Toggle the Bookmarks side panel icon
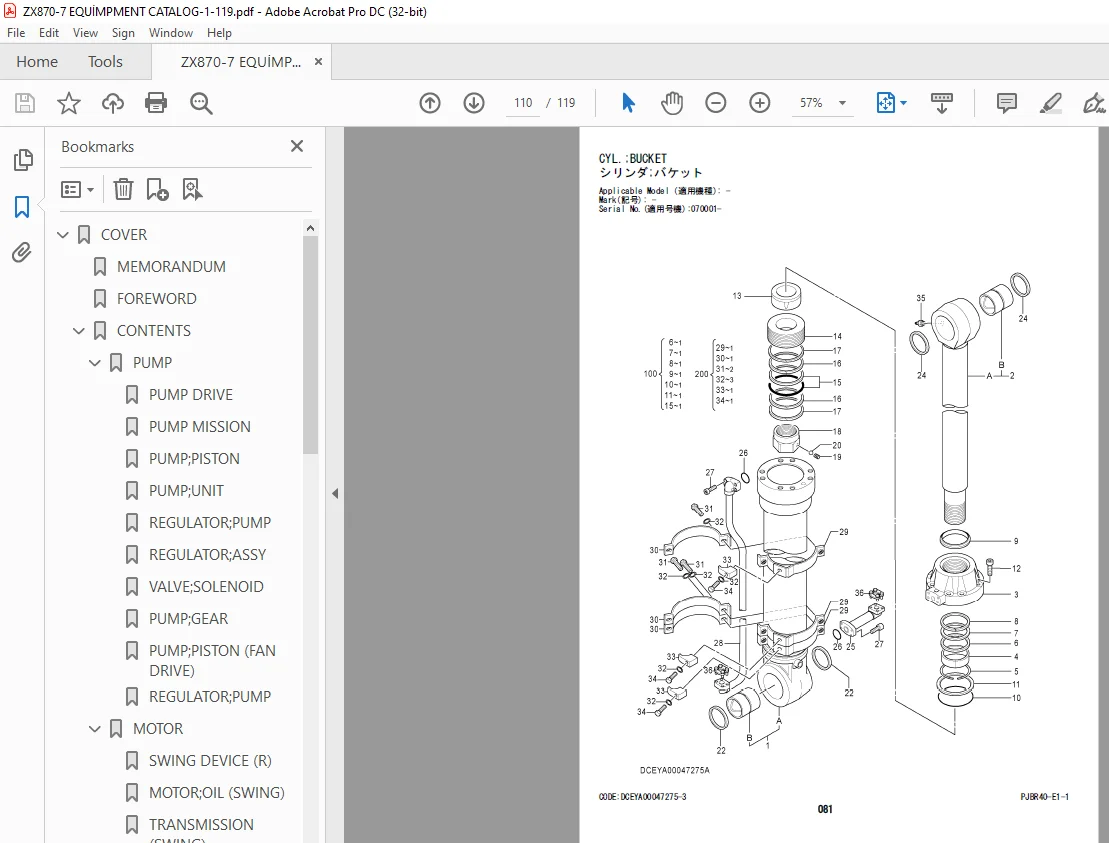Screen dimensions: 1109x843 tap(22, 207)
